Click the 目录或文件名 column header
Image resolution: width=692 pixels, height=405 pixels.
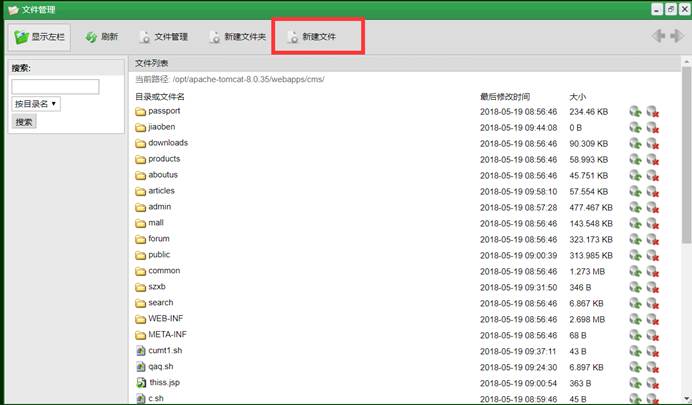point(160,97)
